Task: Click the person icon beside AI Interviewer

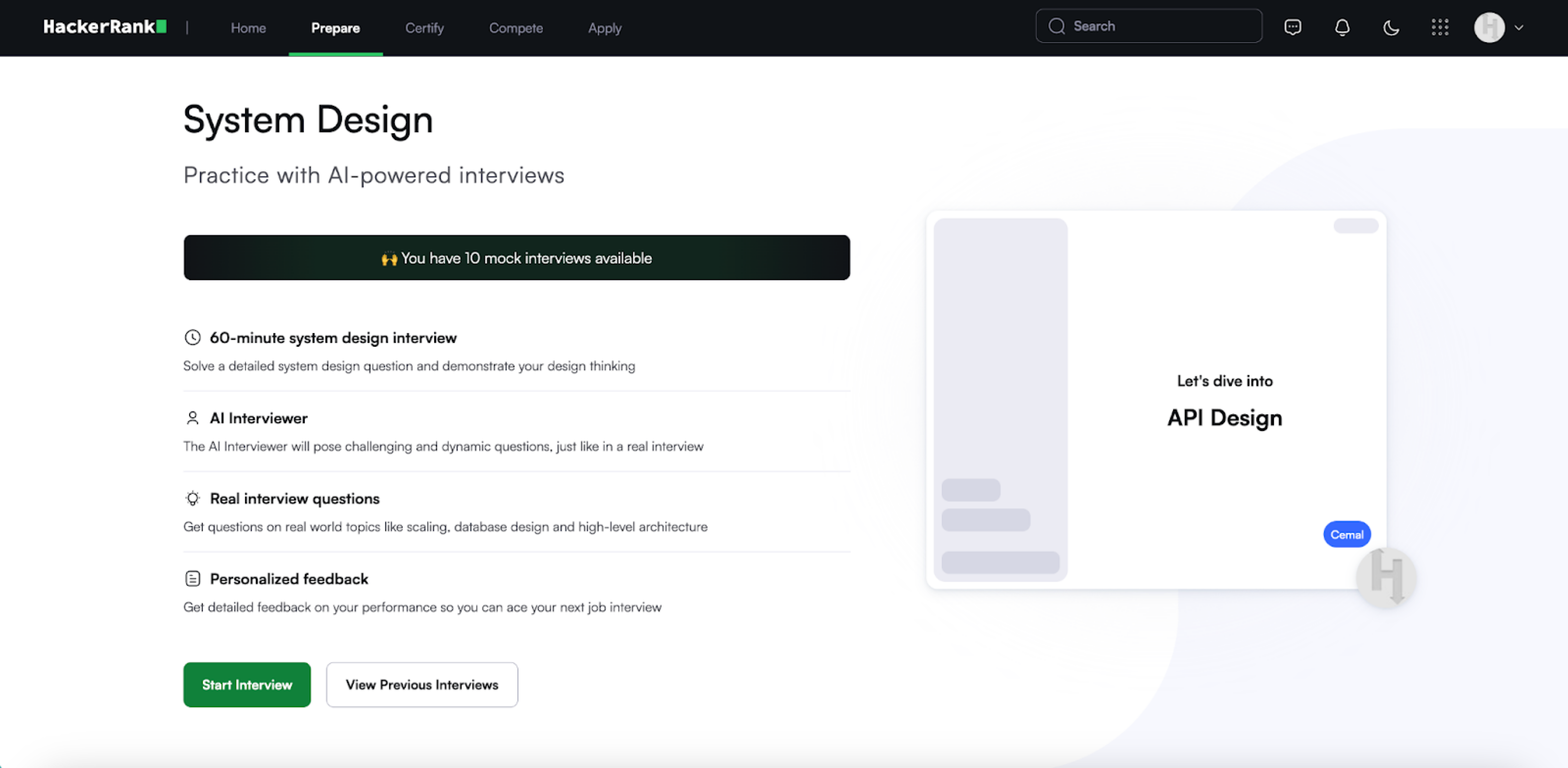Action: point(193,418)
